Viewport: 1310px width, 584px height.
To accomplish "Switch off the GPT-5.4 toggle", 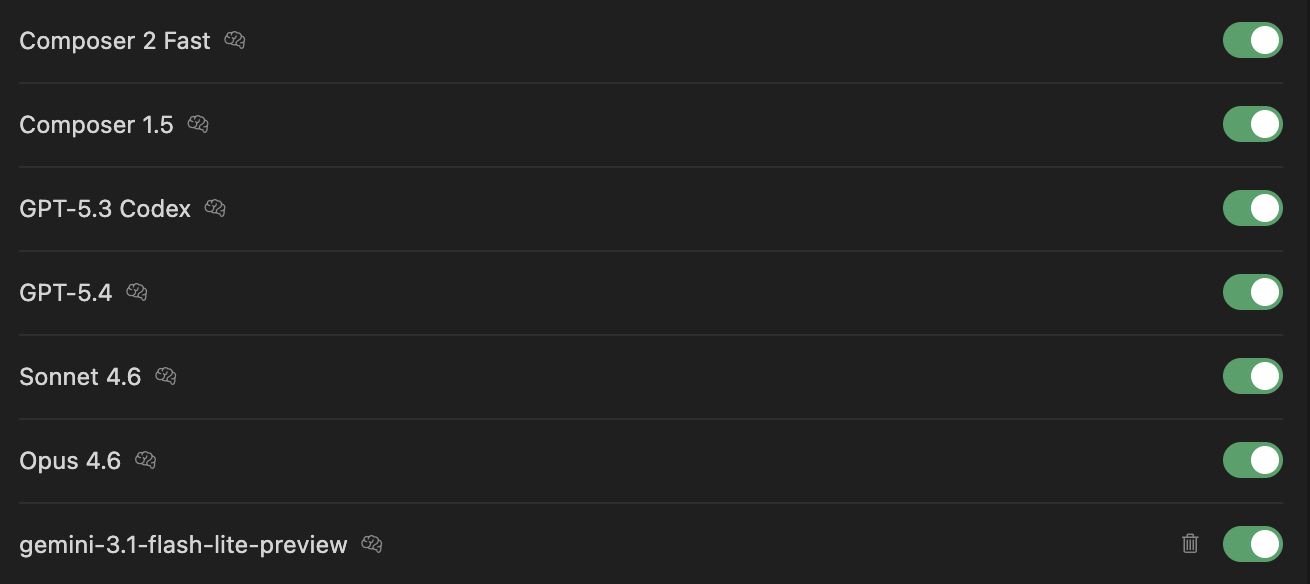I will 1252,293.
